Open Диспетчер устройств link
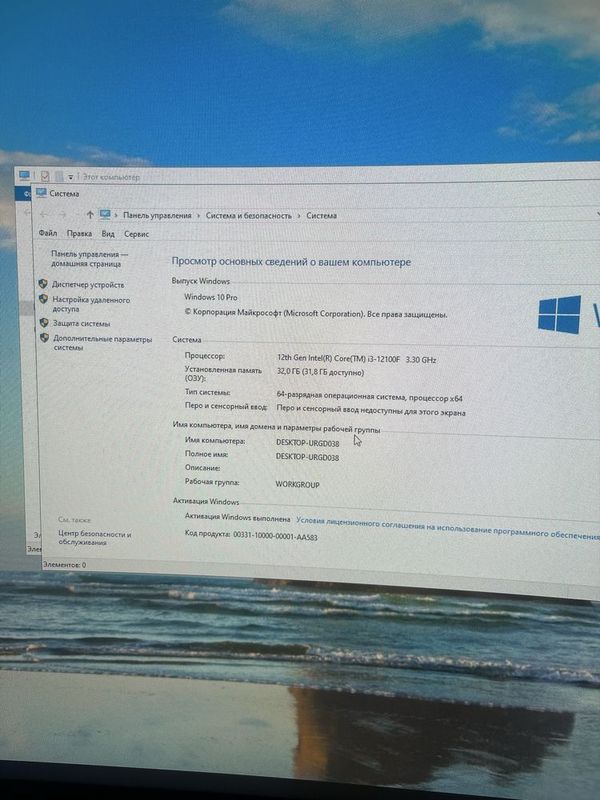600x800 pixels. click(x=88, y=285)
